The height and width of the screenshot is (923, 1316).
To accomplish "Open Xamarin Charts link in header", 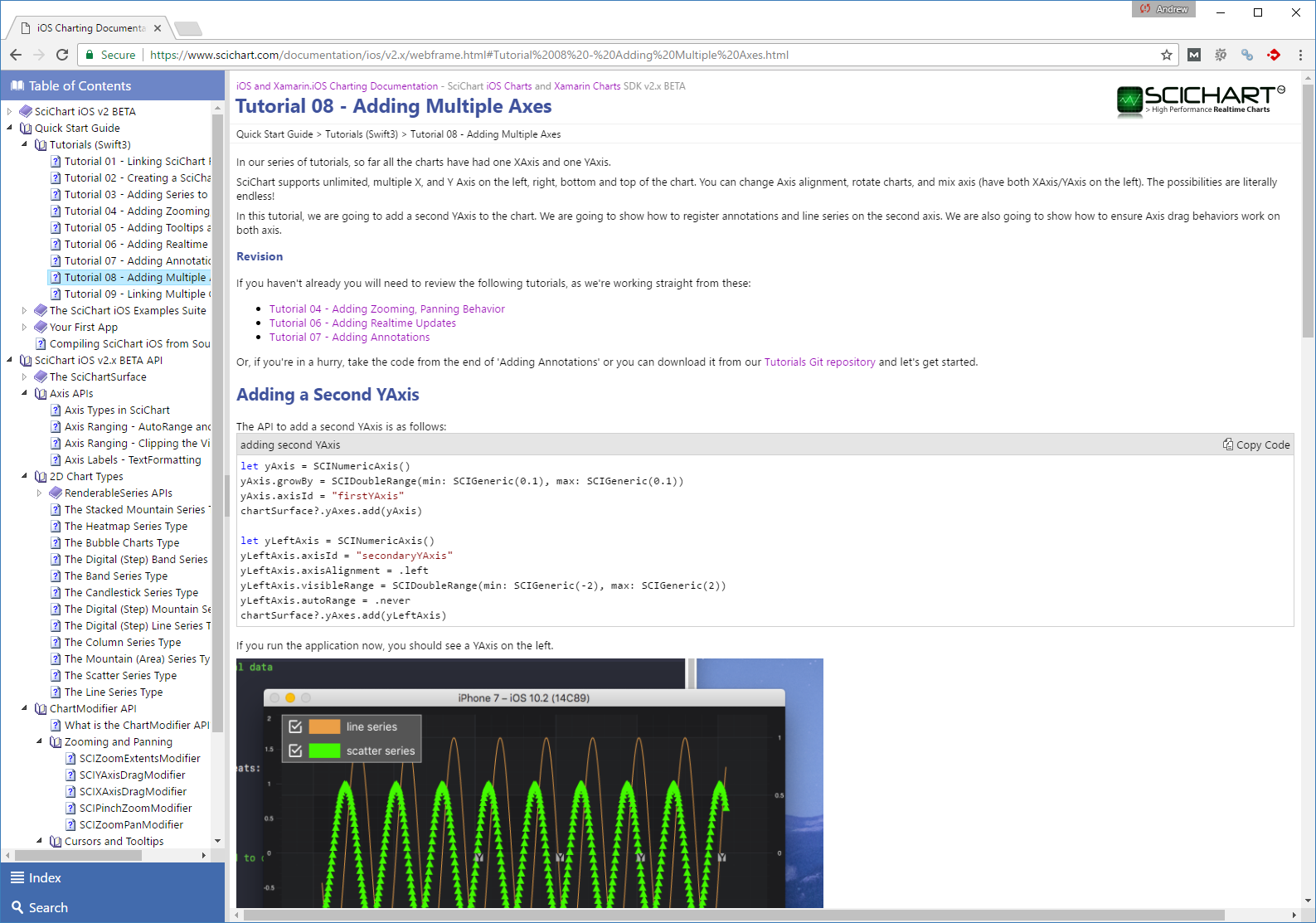I will (x=587, y=85).
